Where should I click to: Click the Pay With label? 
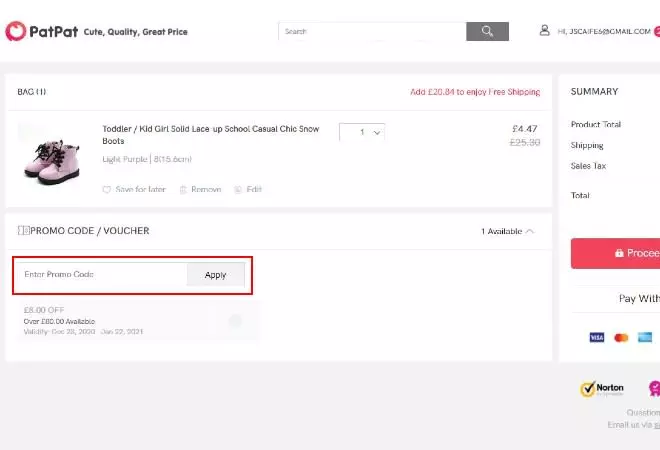click(x=639, y=298)
